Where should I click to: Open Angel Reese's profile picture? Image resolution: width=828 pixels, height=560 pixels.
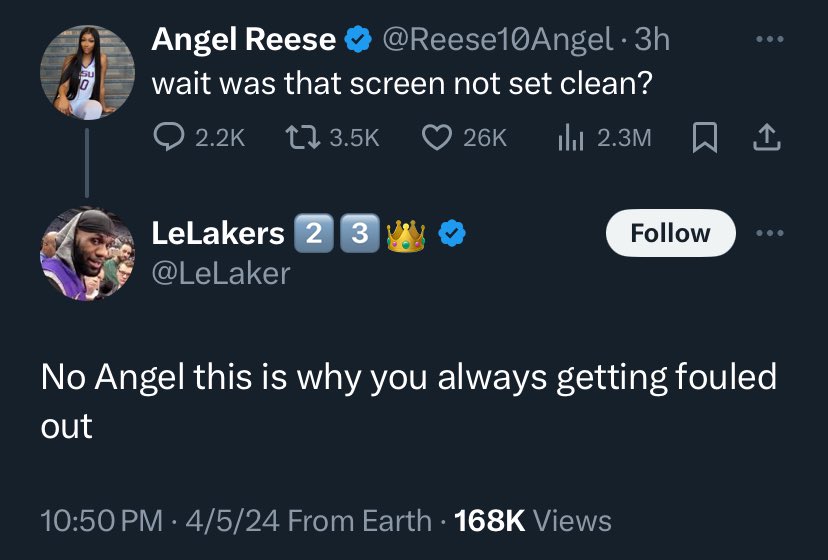click(x=87, y=72)
